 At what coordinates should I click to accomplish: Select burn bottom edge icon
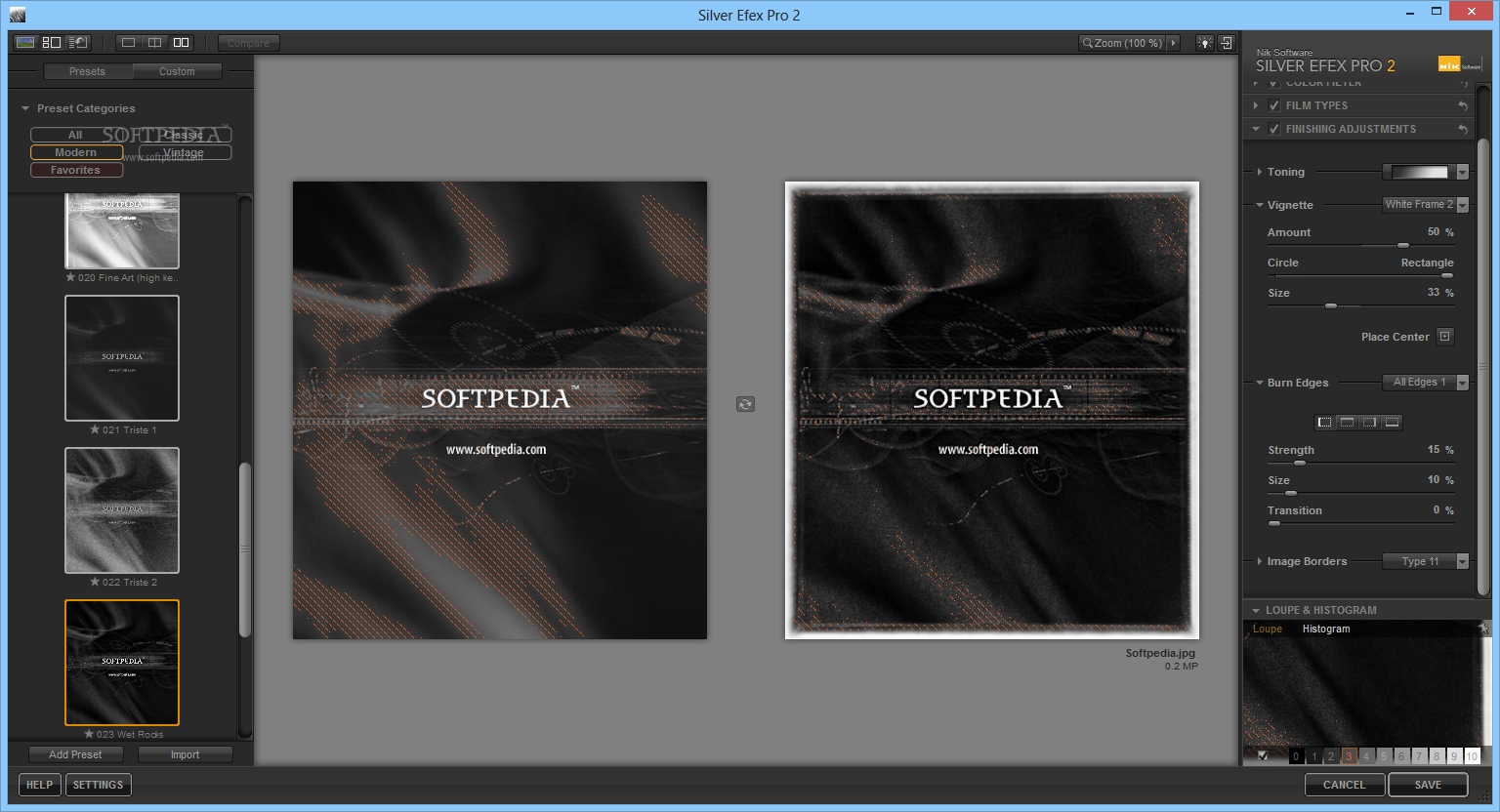1392,422
